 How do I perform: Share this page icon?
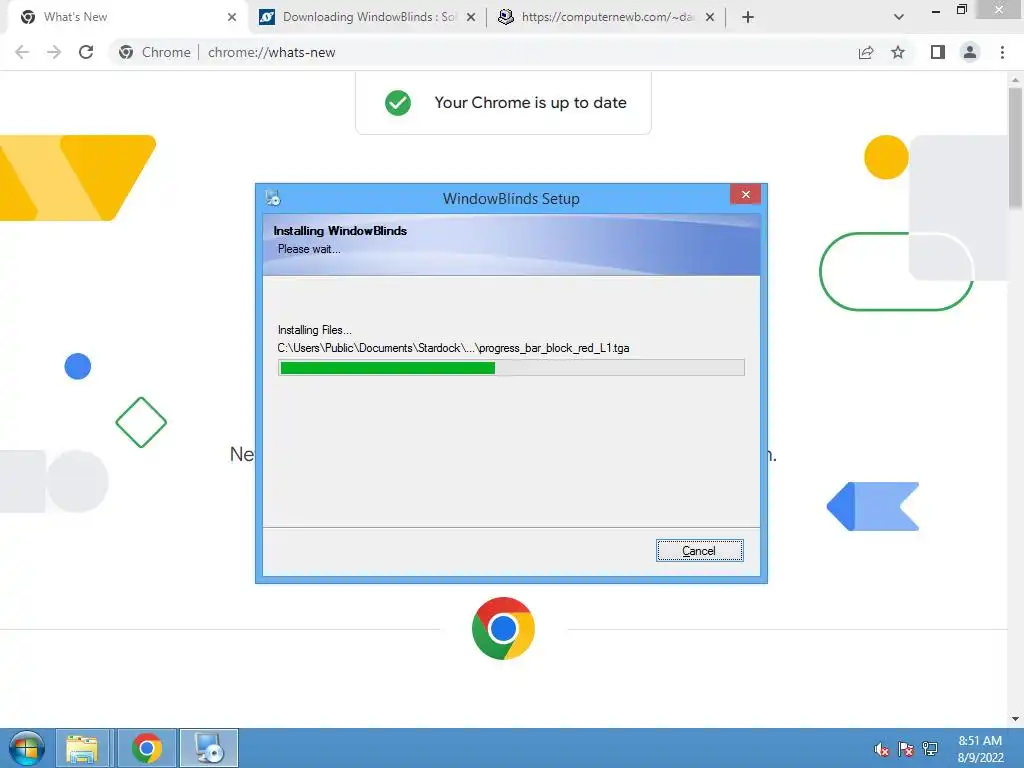pyautogui.click(x=866, y=52)
